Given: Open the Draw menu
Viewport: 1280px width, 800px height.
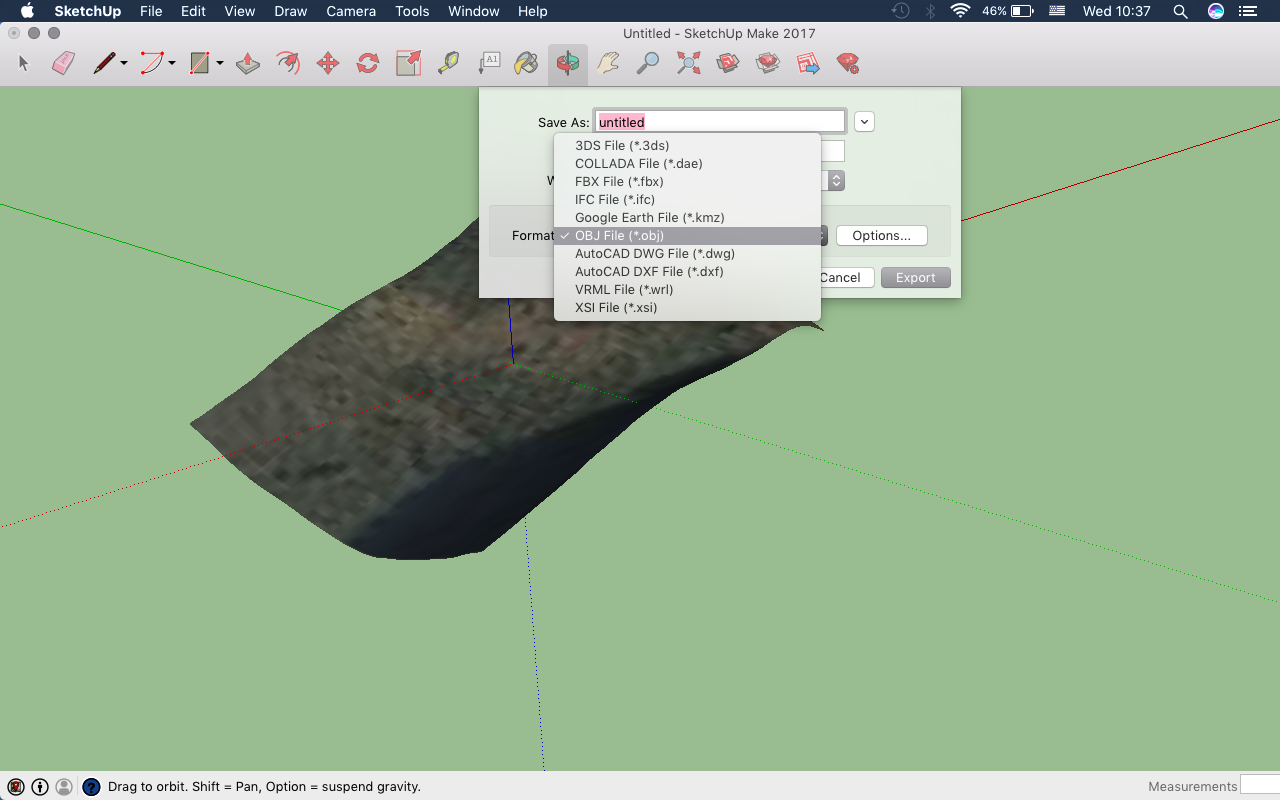Looking at the screenshot, I should (x=291, y=11).
